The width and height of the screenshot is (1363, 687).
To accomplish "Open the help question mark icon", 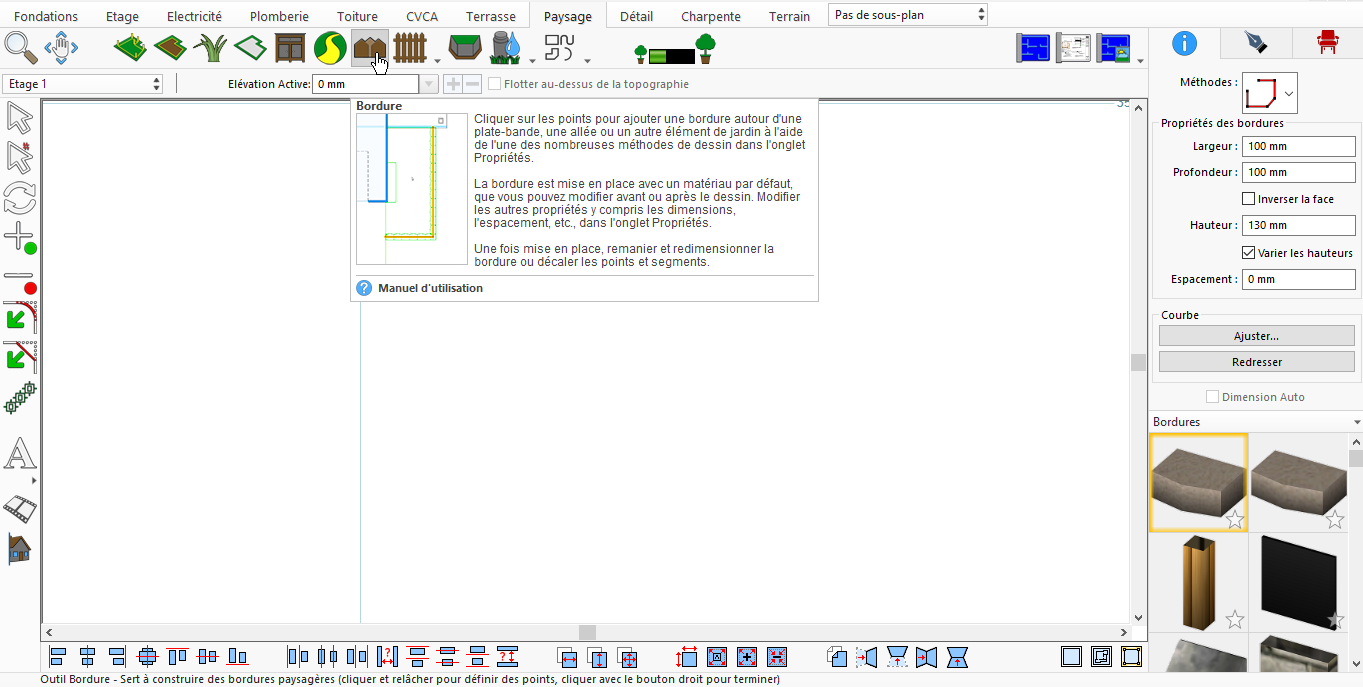I will click(364, 288).
